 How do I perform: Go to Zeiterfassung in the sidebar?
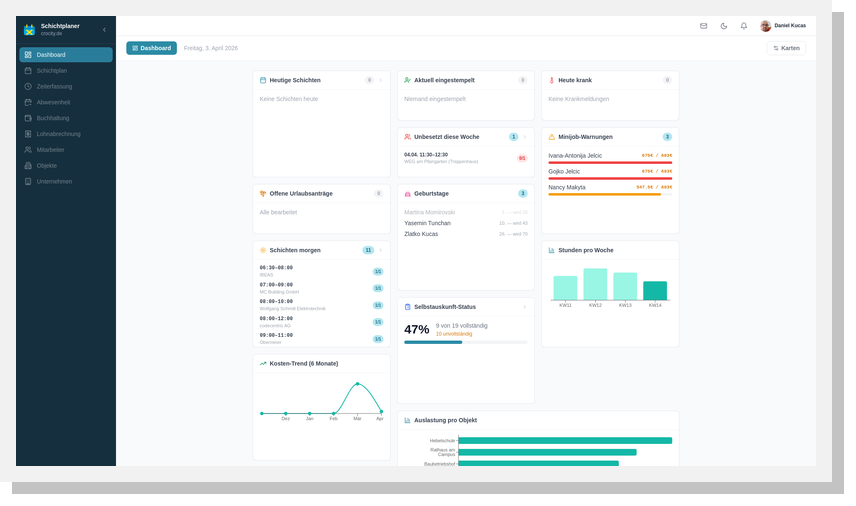(x=66, y=86)
